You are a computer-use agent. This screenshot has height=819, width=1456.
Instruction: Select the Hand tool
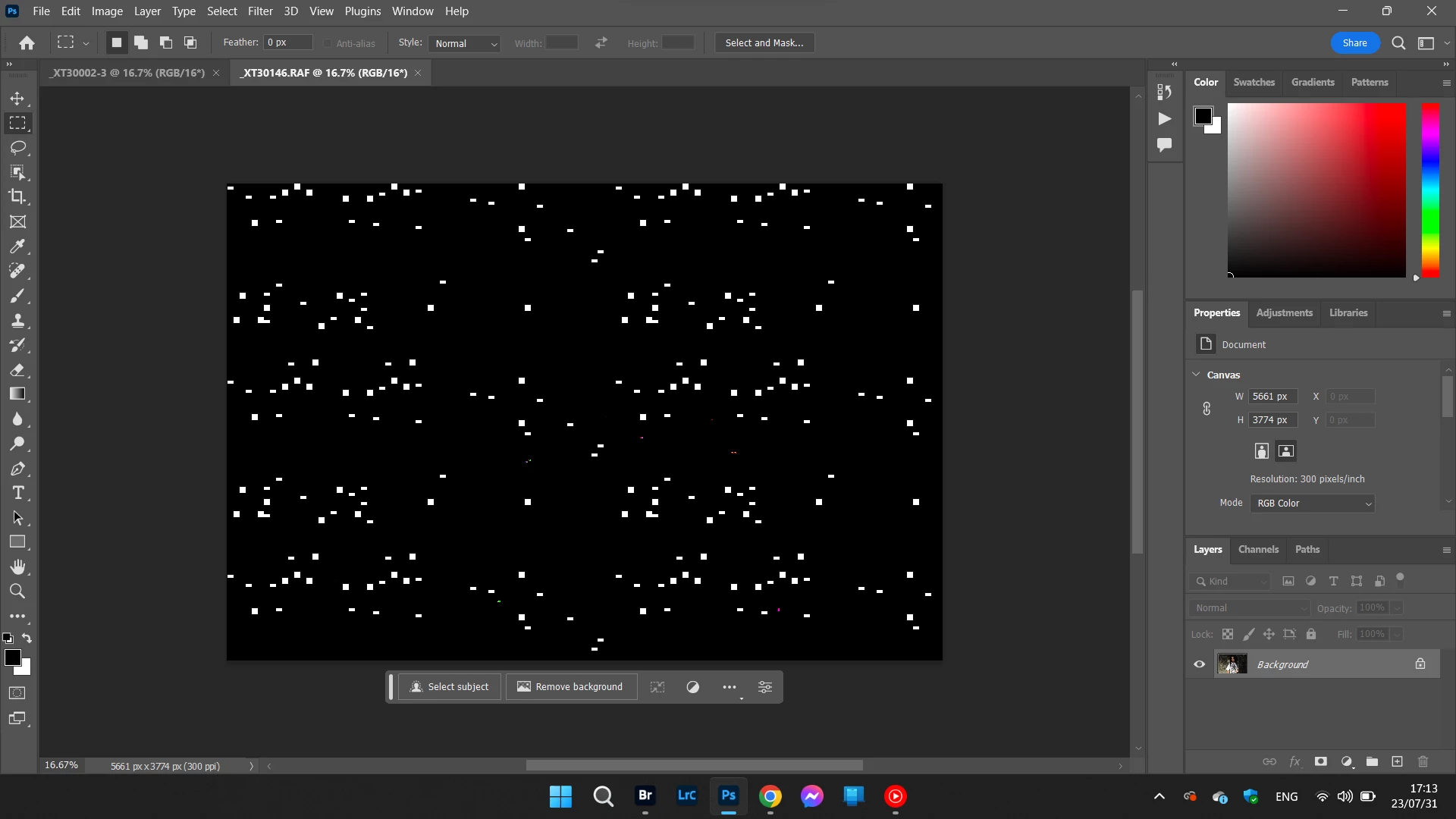pos(17,566)
